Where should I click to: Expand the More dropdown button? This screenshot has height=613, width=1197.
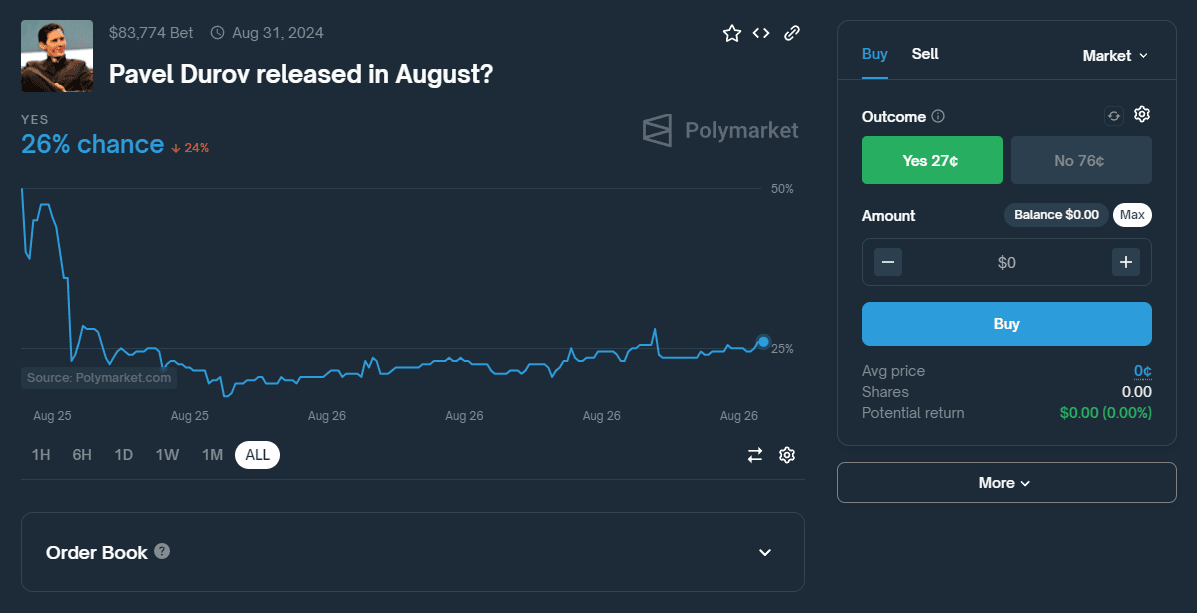click(x=1006, y=483)
